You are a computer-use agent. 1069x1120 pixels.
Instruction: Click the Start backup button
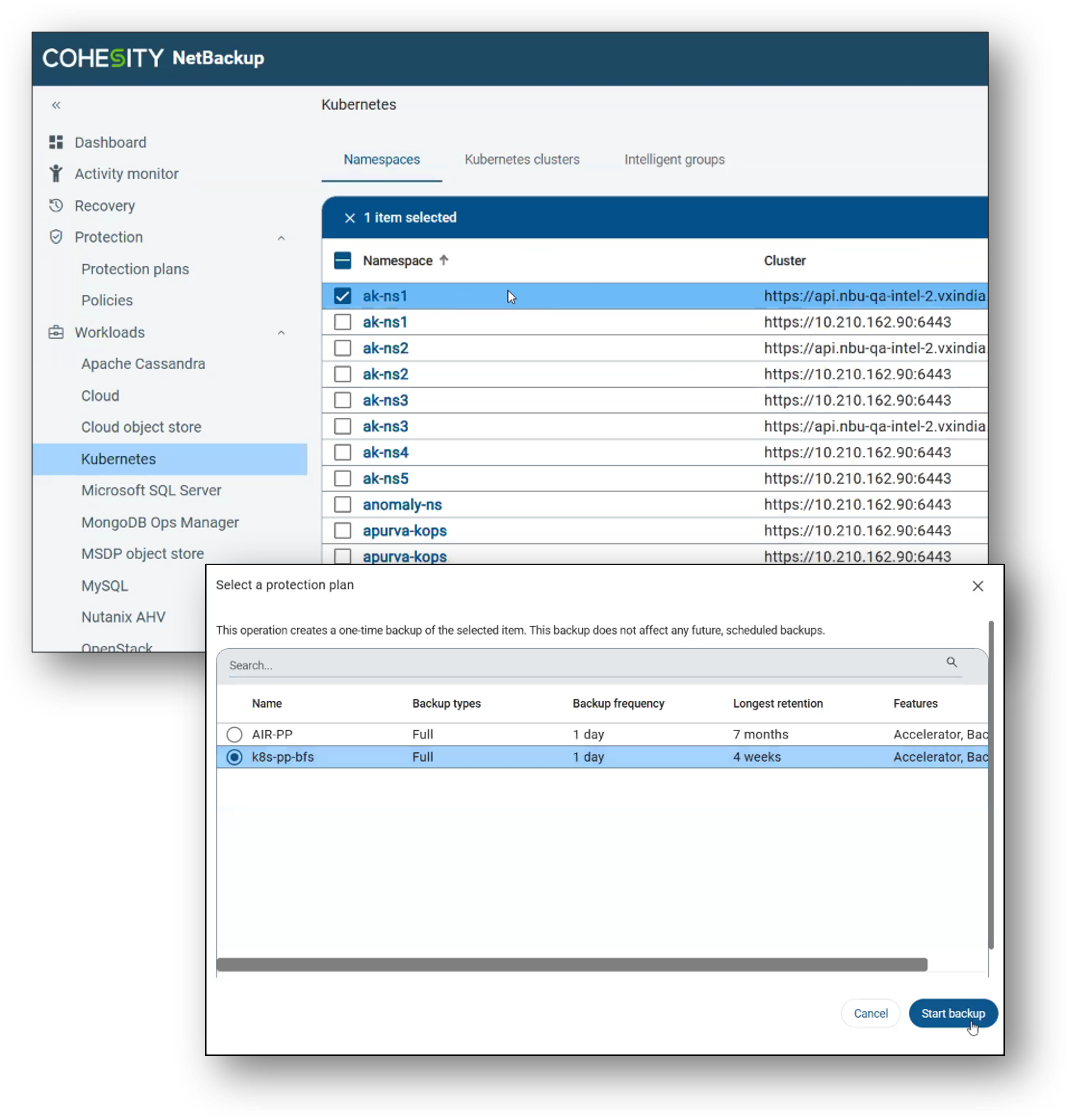[953, 1013]
